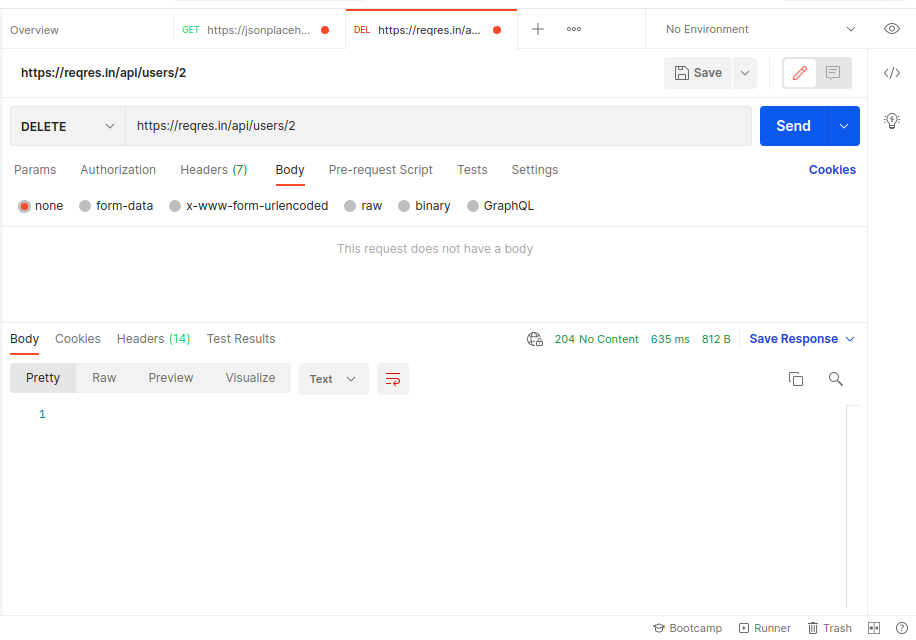Expand the Send button options arrow
The image size is (916, 640).
(844, 126)
